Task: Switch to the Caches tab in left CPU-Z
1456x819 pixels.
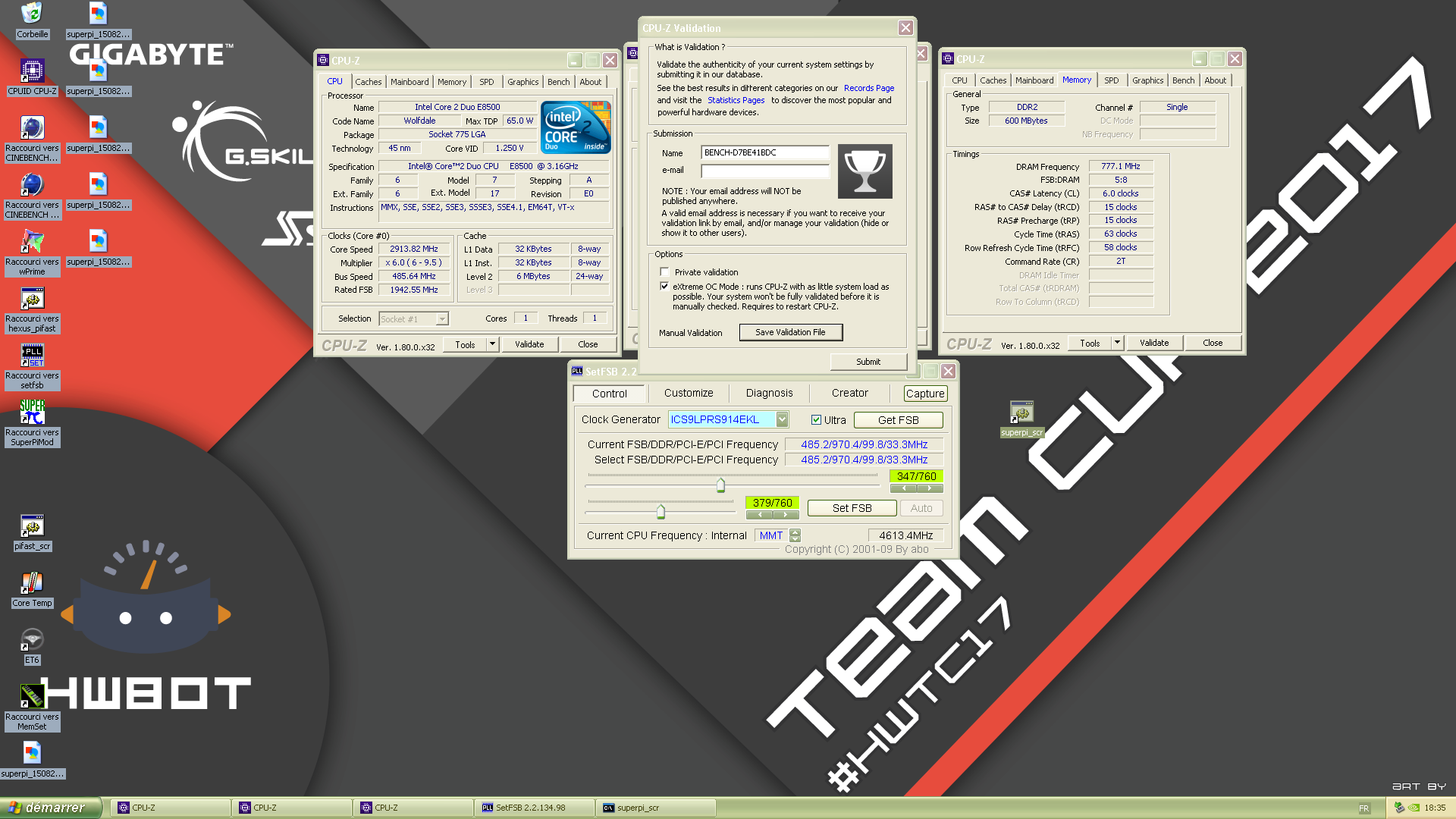Action: point(368,82)
